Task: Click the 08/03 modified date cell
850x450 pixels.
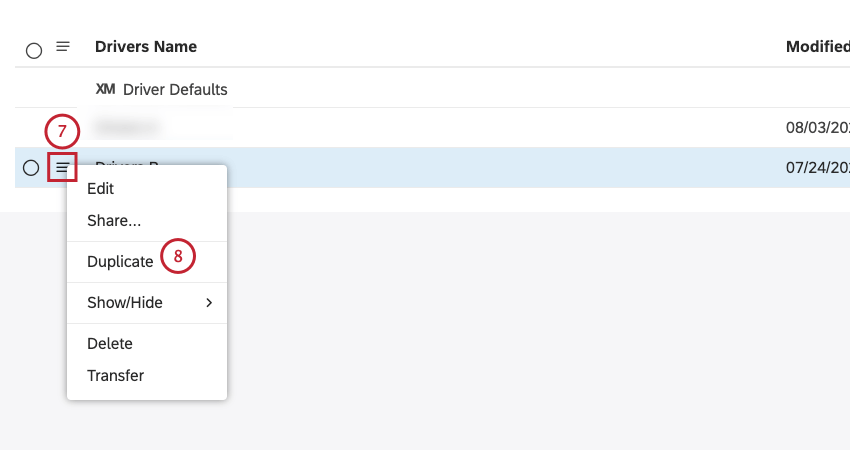Action: point(817,127)
